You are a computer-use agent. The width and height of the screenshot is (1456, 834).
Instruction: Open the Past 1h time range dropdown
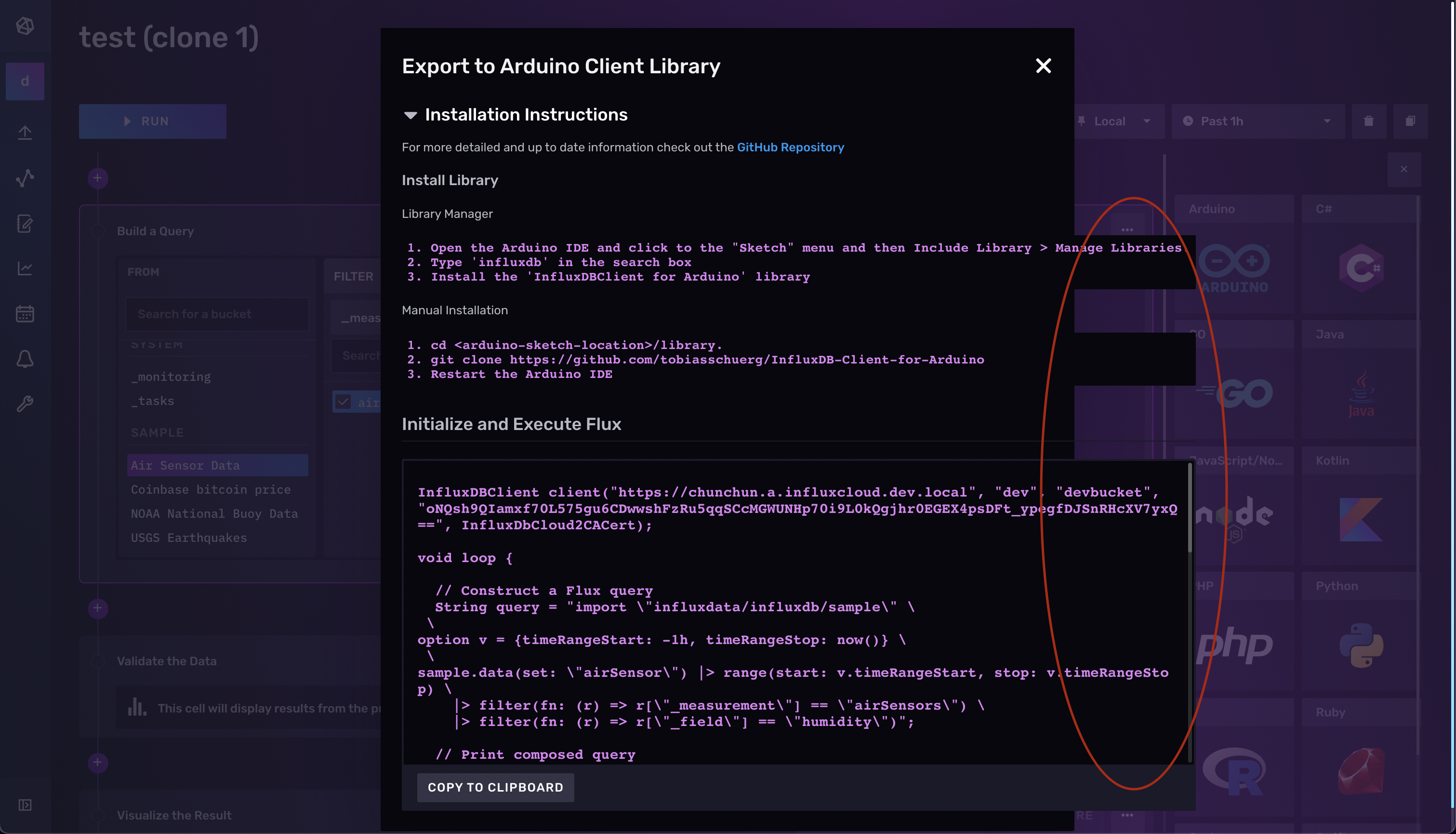[x=1258, y=121]
